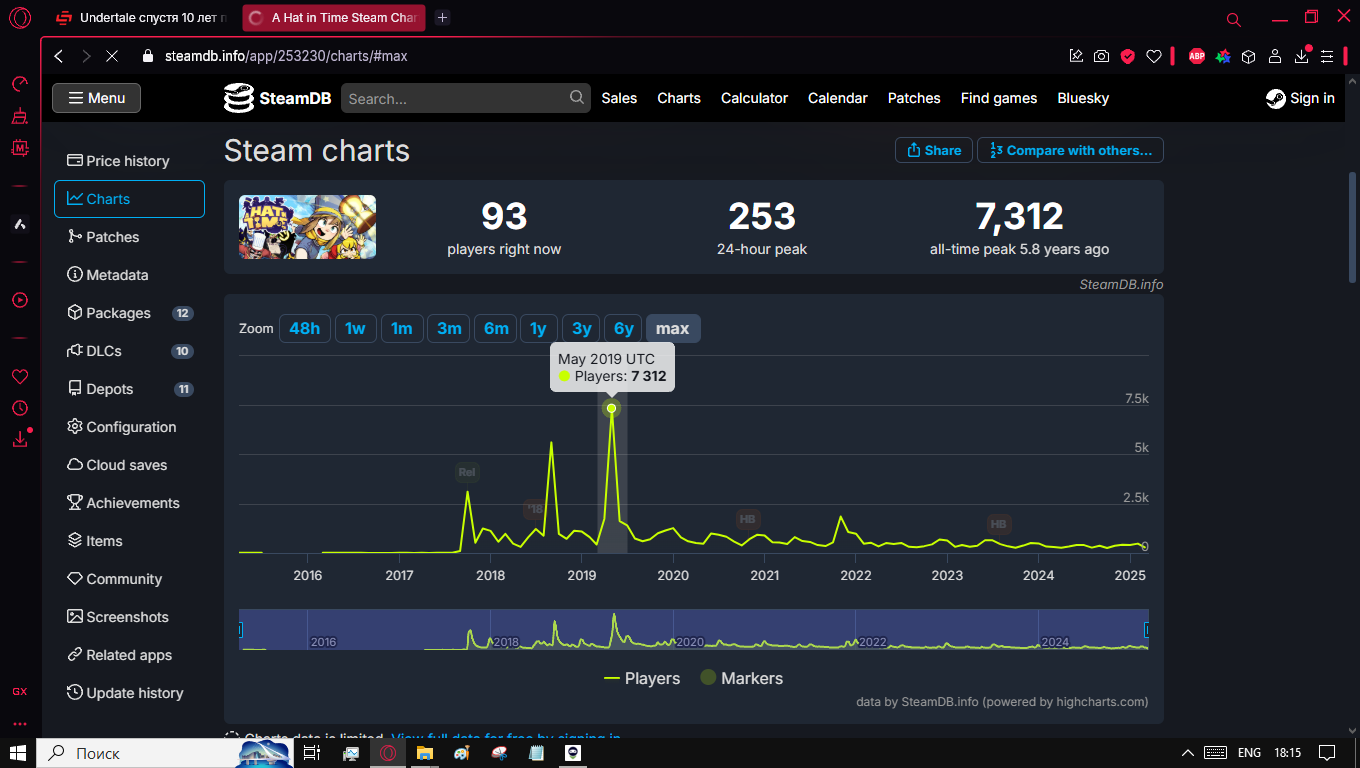Open GX Control speedometer in sidebar
The width and height of the screenshot is (1360, 768).
(x=19, y=84)
